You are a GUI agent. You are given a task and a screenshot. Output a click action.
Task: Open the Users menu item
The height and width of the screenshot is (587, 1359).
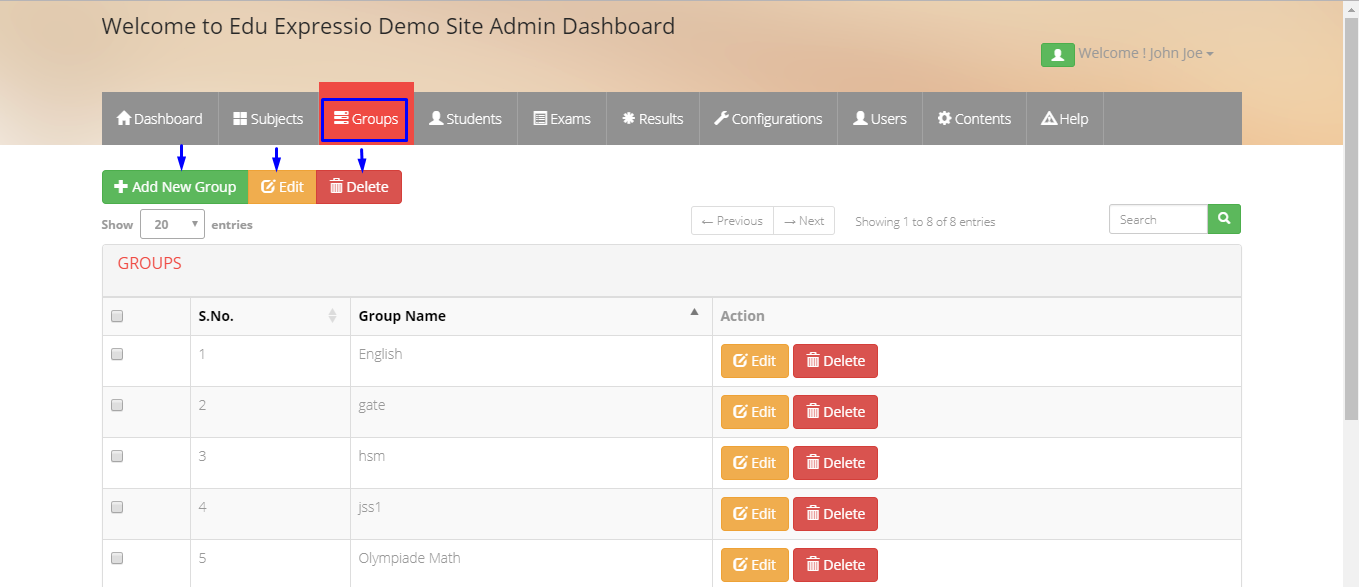pyautogui.click(x=880, y=118)
